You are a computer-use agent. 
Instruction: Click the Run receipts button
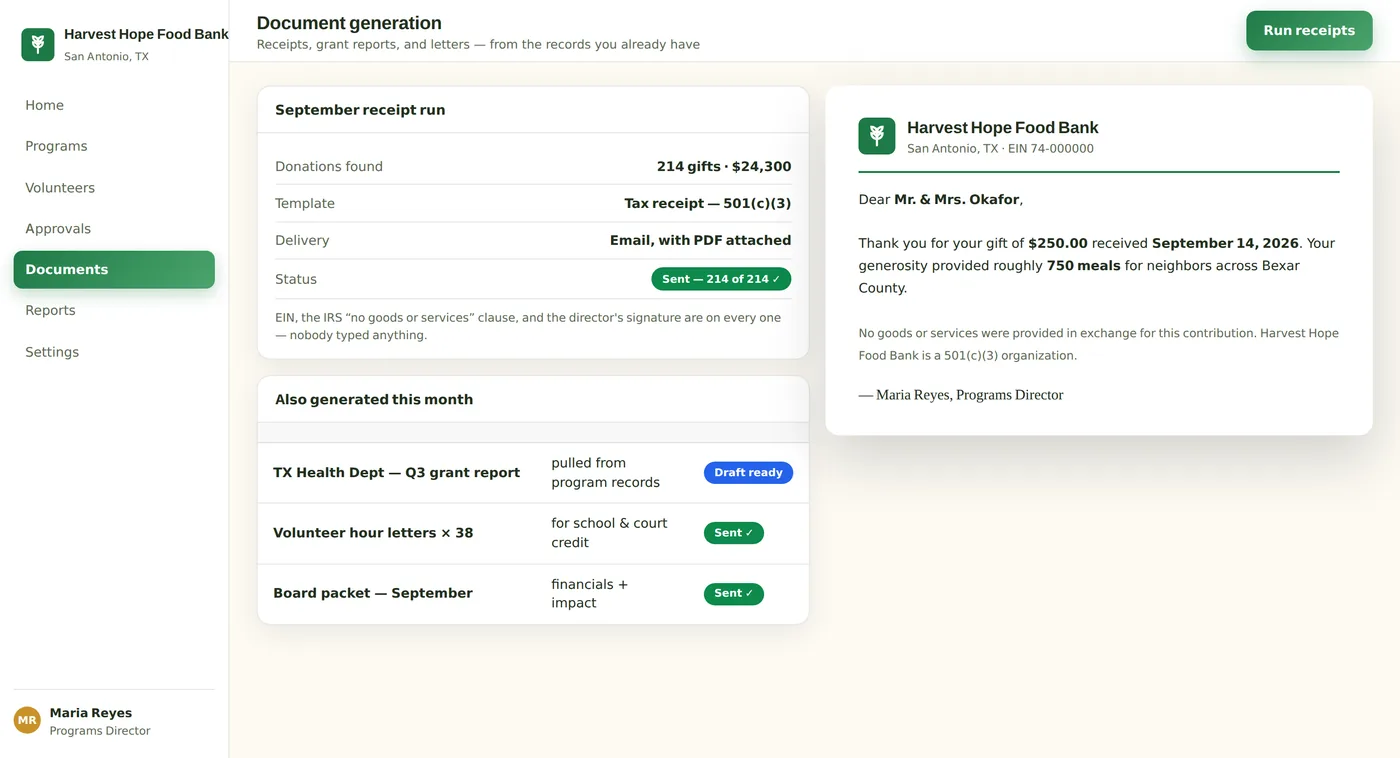point(1309,31)
